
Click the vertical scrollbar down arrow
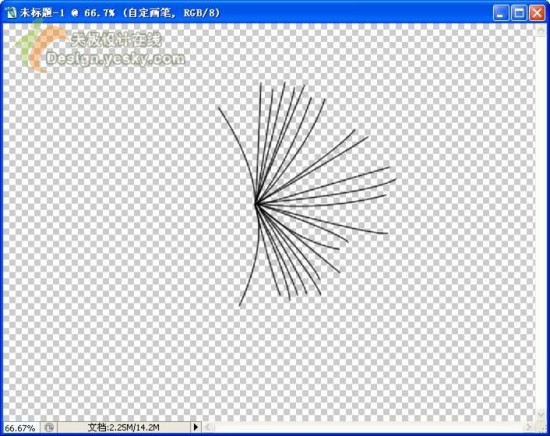coord(541,415)
